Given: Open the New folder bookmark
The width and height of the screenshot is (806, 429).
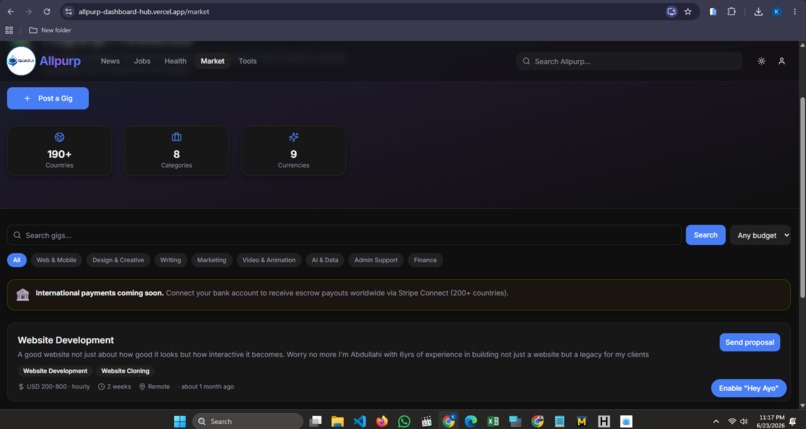Looking at the screenshot, I should coord(50,30).
